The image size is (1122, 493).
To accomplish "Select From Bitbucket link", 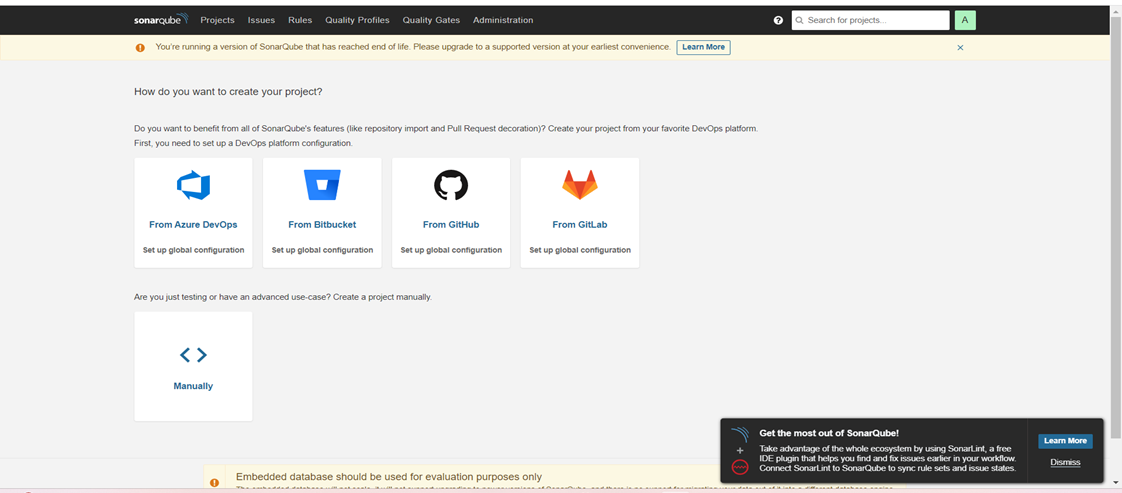I will click(322, 225).
